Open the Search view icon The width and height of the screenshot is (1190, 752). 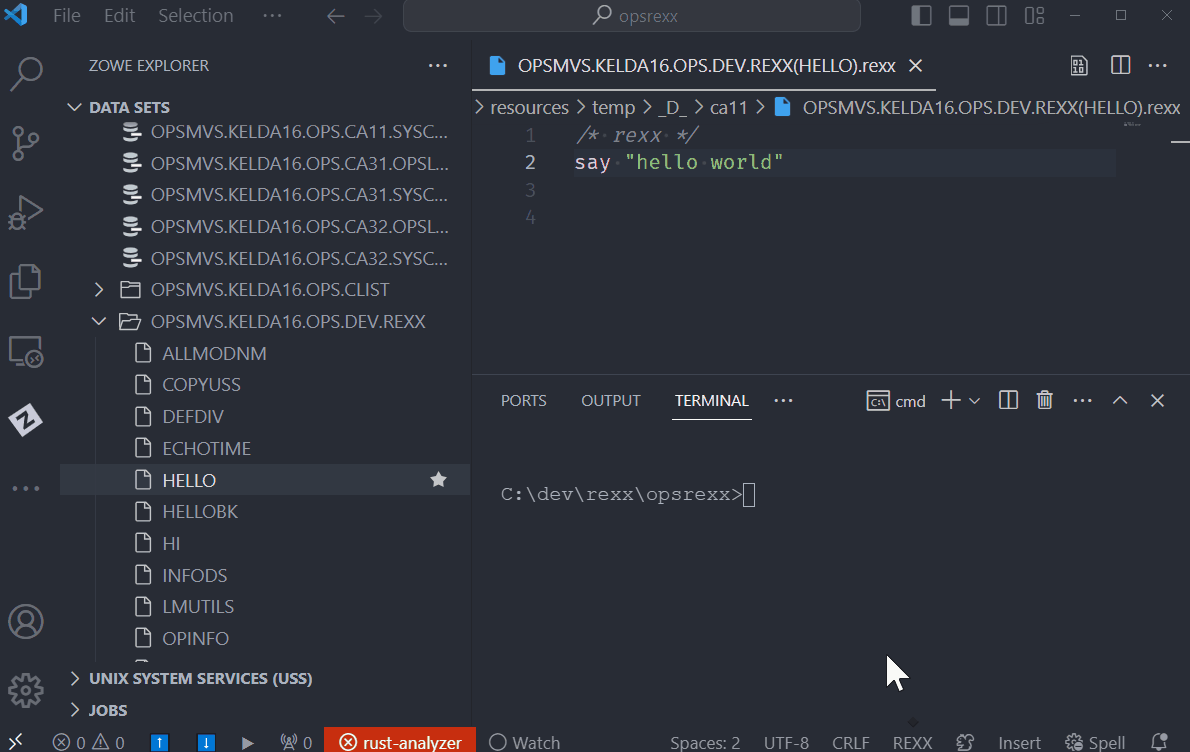tap(25, 74)
